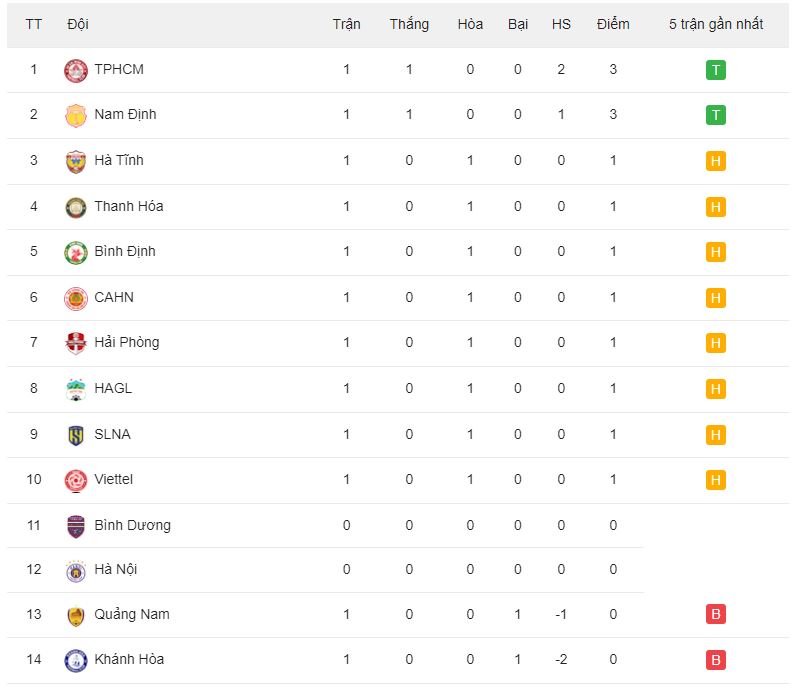Viewport: 795px width, 688px height.
Task: Click the HAGL team logo
Action: pos(76,389)
